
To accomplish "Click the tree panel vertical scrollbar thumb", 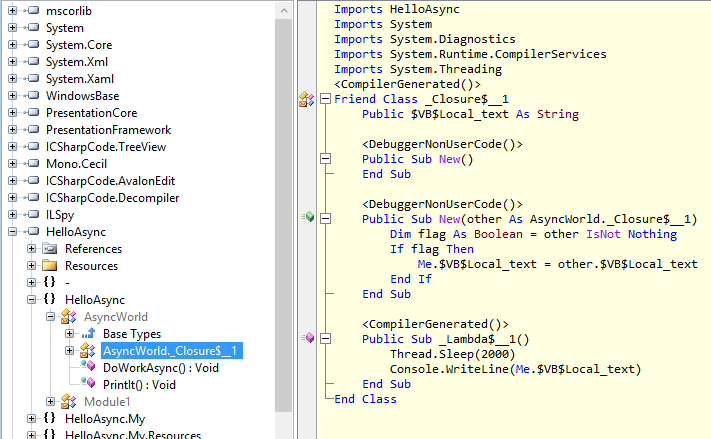I will (x=284, y=215).
